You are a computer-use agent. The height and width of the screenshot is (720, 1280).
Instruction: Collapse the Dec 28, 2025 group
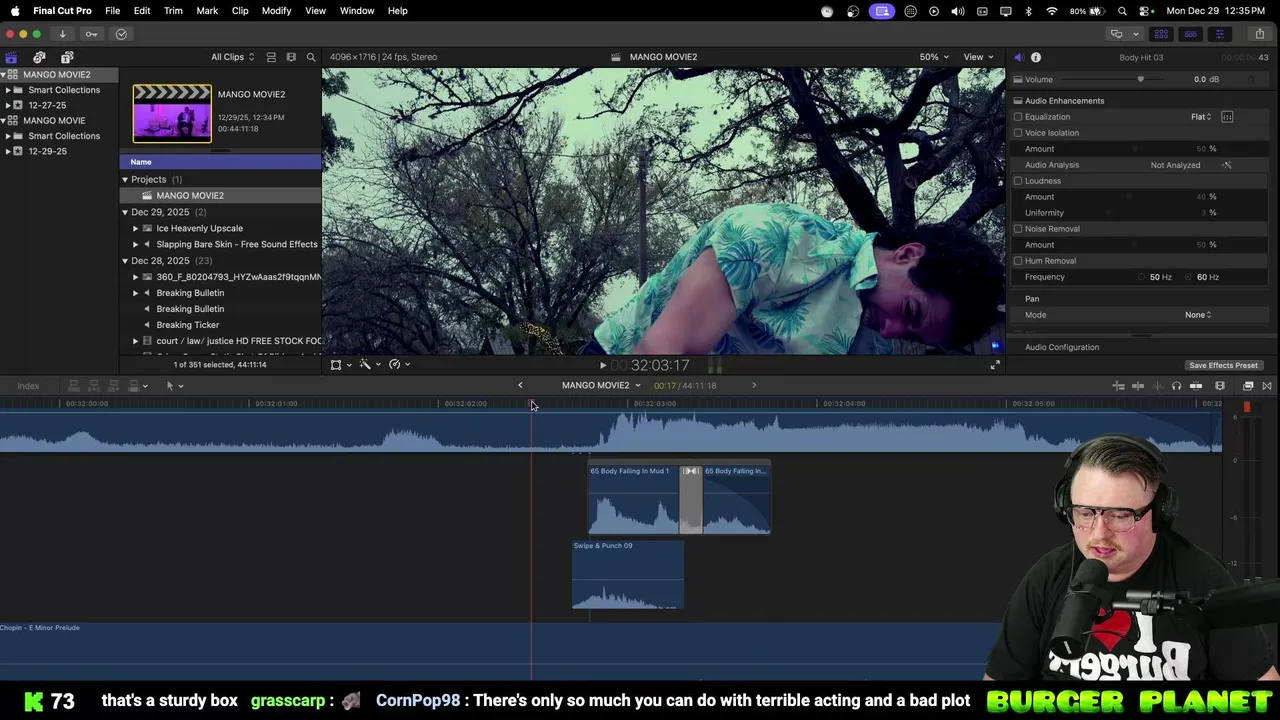click(125, 261)
